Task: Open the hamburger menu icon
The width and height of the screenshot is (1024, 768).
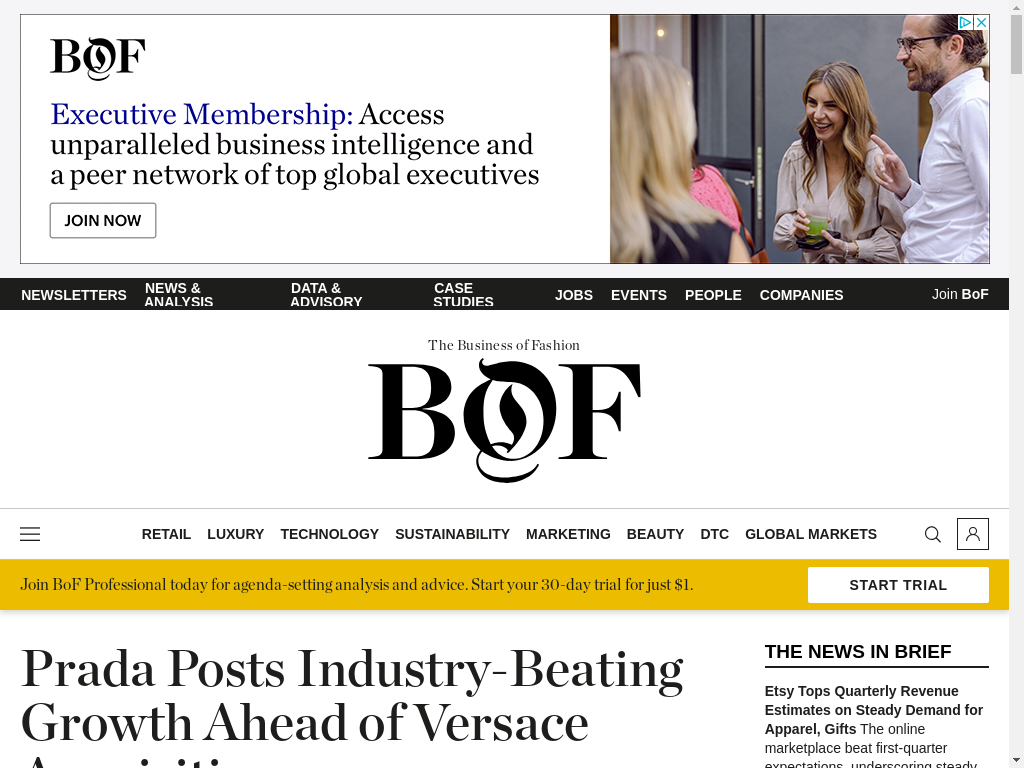Action: (30, 534)
